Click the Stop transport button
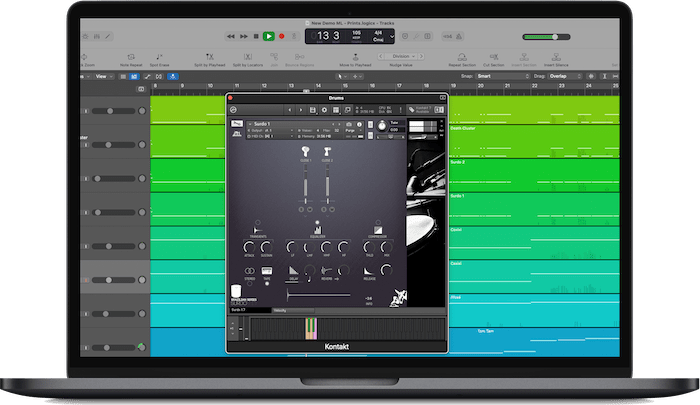The height and width of the screenshot is (405, 700). click(x=256, y=37)
